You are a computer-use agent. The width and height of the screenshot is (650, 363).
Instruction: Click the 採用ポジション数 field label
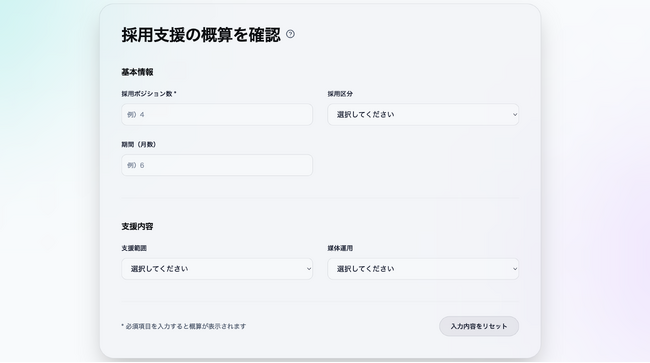149,94
